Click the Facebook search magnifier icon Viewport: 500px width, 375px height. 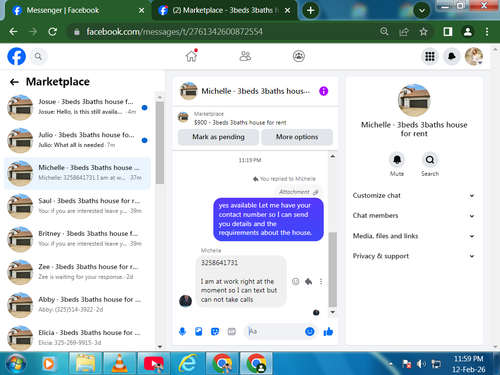(38, 57)
